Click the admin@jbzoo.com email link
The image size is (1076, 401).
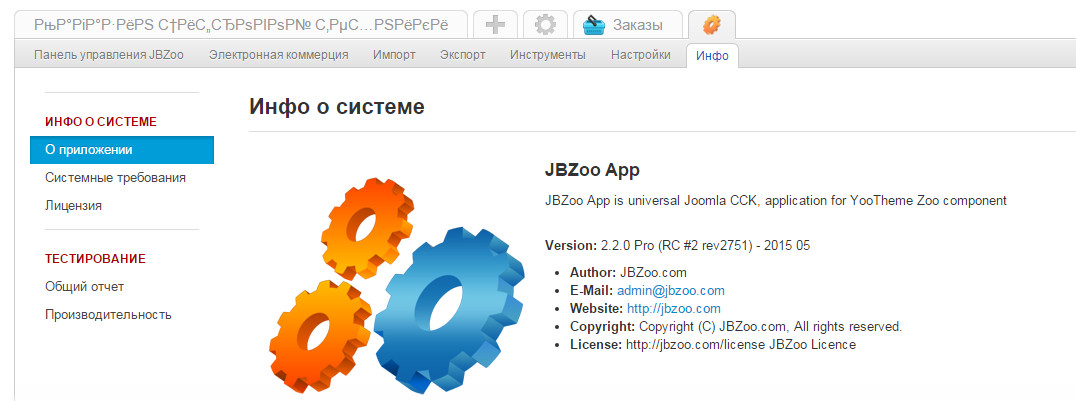670,290
